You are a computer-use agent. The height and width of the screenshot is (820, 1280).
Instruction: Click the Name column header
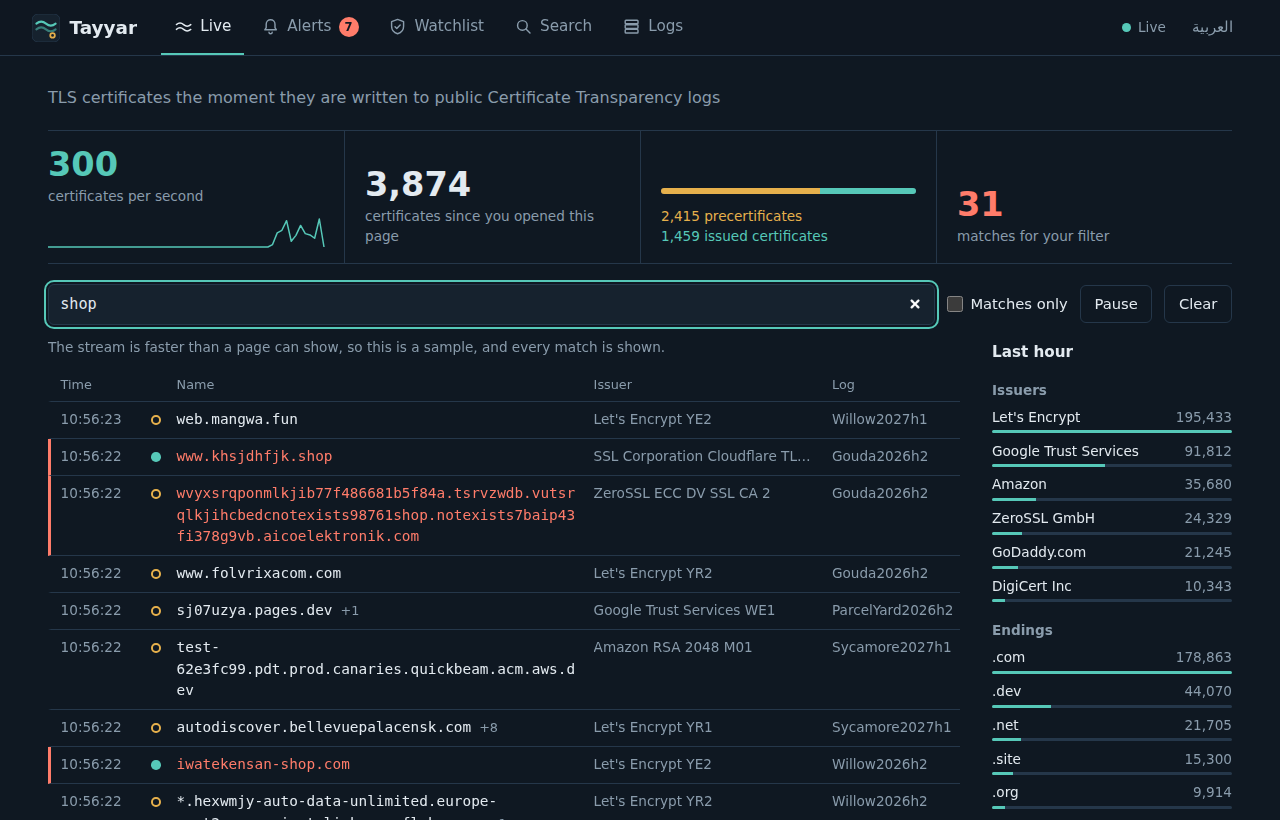click(x=195, y=385)
